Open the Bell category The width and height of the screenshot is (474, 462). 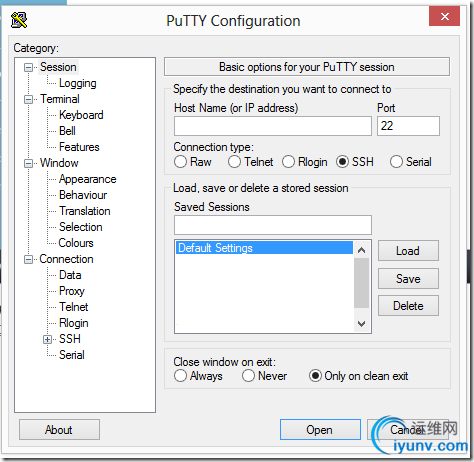coord(67,131)
